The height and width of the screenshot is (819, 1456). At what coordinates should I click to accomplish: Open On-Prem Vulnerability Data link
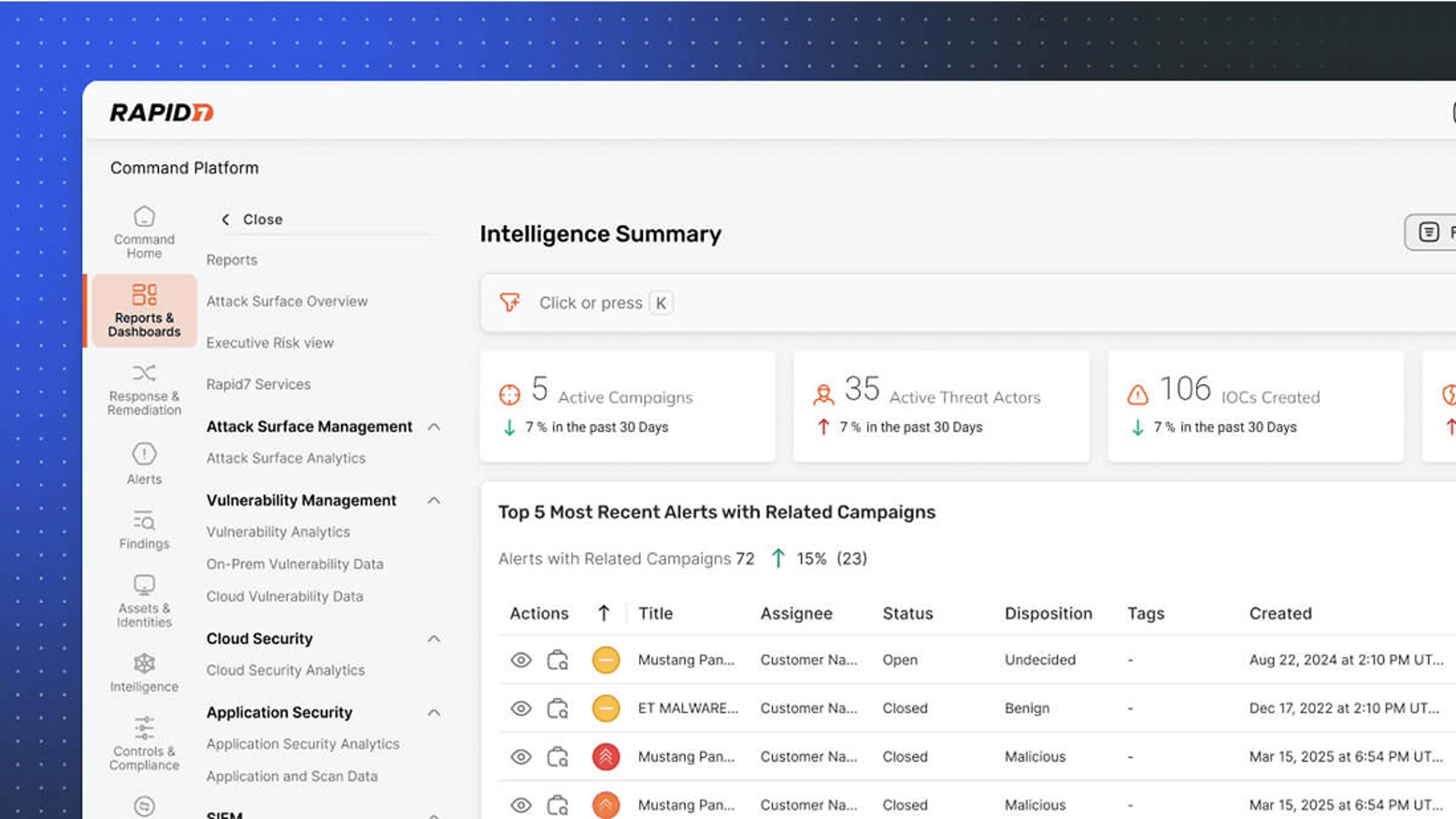[295, 564]
